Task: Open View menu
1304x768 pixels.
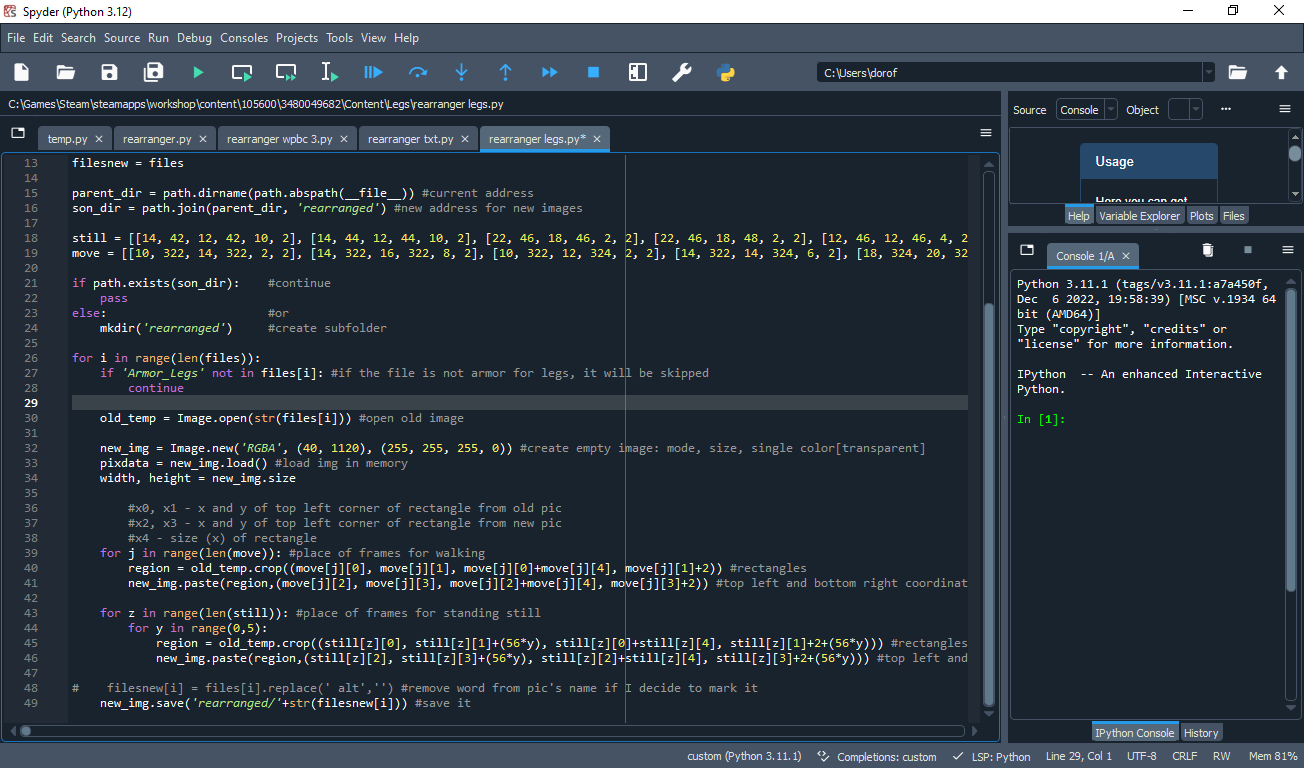Action: 374,38
